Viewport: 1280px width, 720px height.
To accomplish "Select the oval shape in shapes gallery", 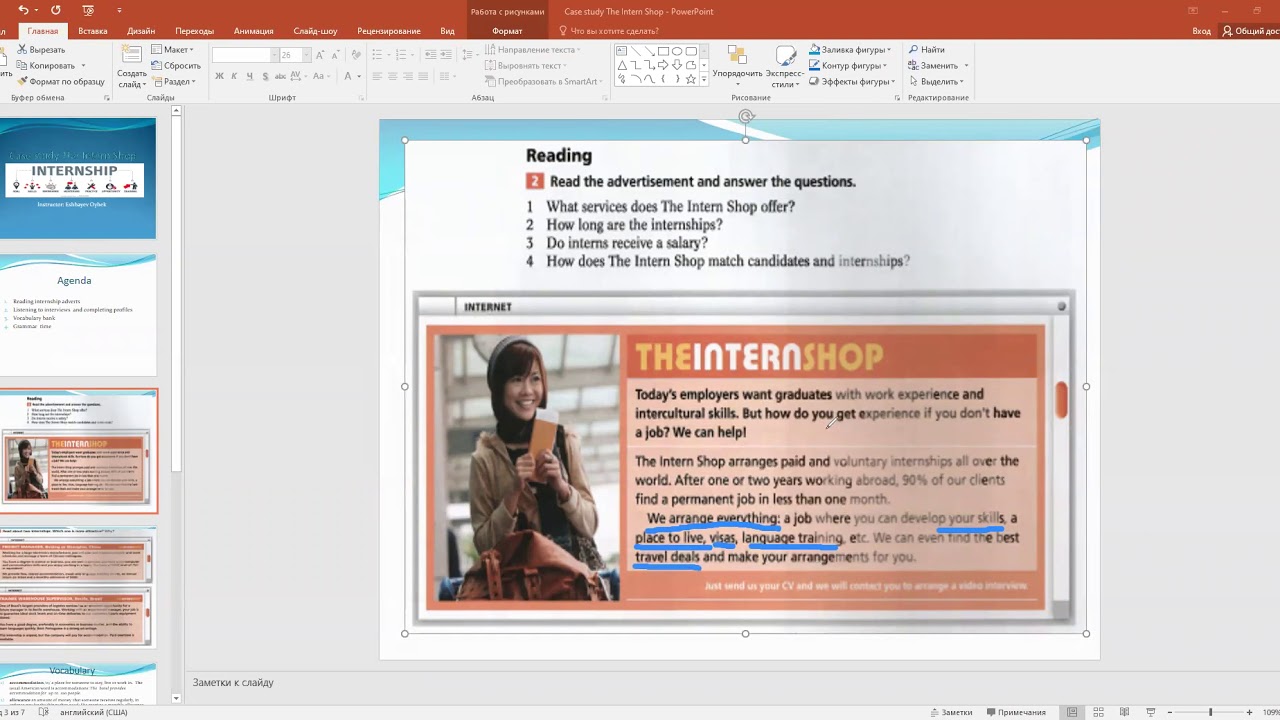I will [x=677, y=51].
